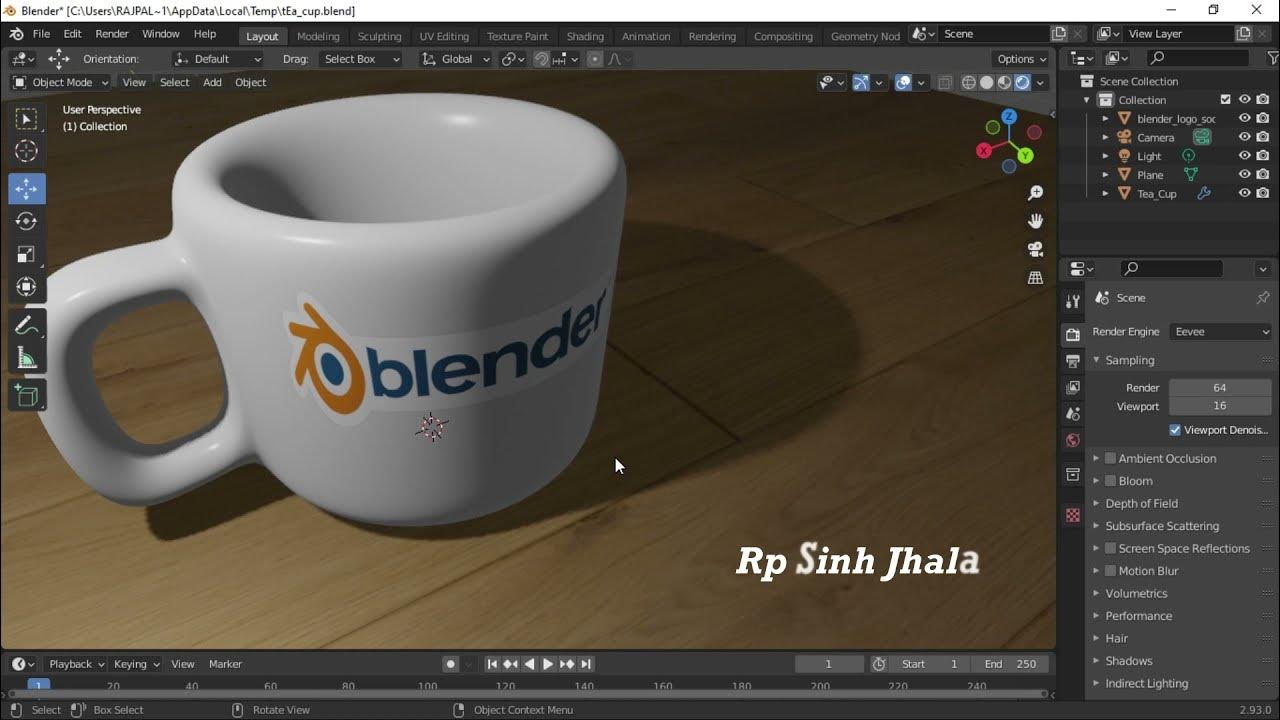This screenshot has width=1280, height=720.
Task: Switch to wireframe viewport shading
Action: point(968,83)
